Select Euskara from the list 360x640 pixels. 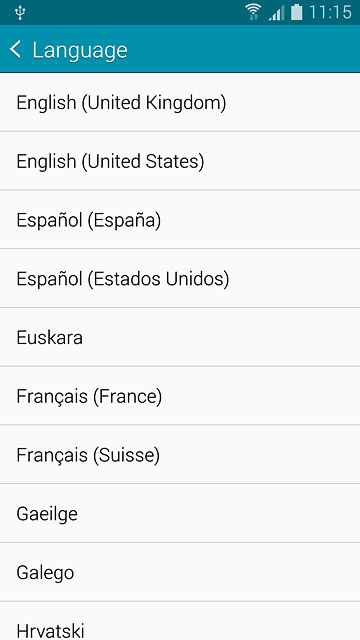point(180,337)
